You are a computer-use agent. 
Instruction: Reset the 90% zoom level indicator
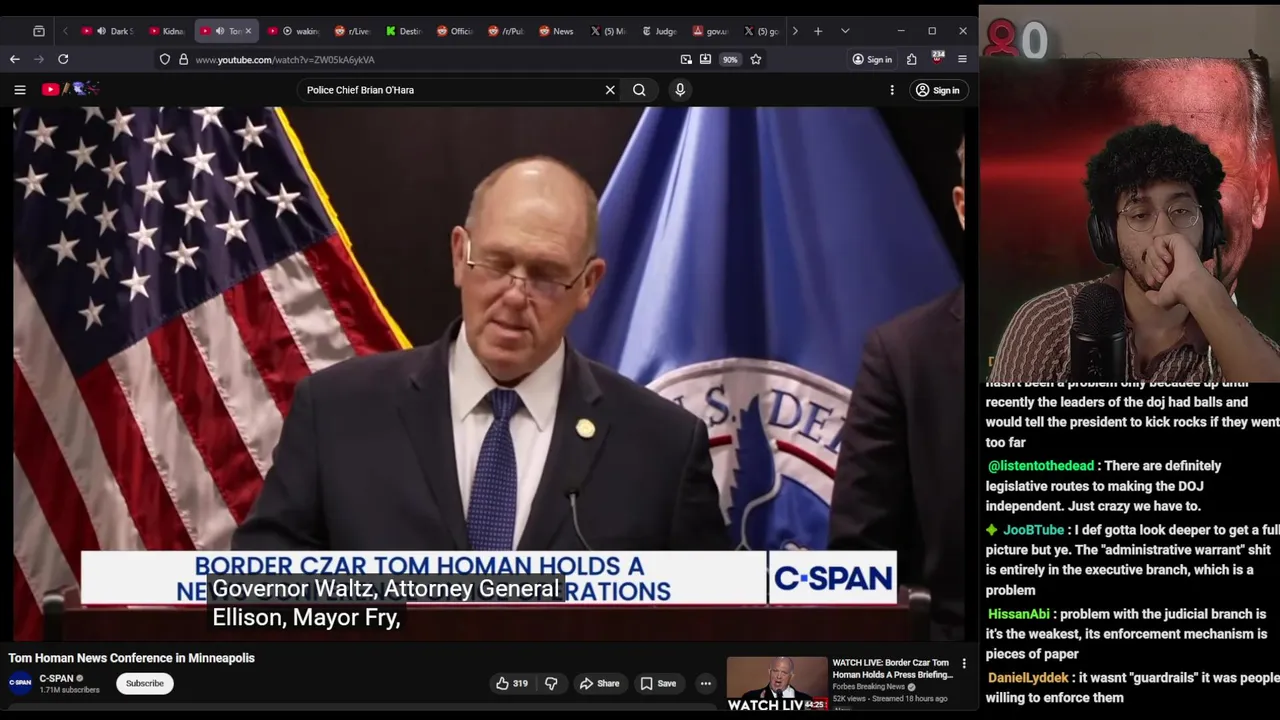coord(730,59)
